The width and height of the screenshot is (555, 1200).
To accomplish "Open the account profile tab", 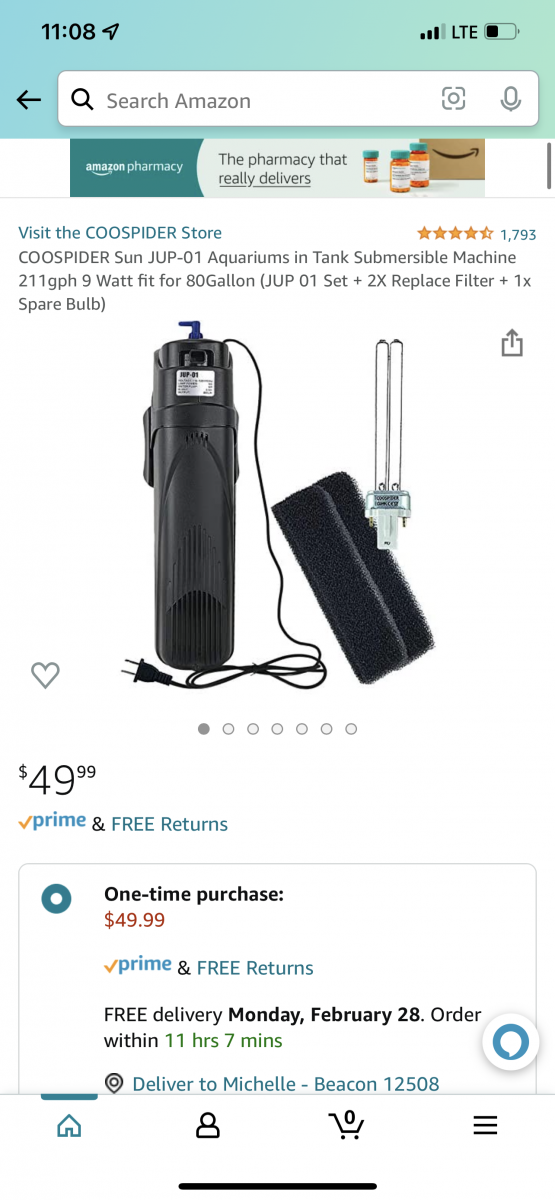I will click(208, 1126).
